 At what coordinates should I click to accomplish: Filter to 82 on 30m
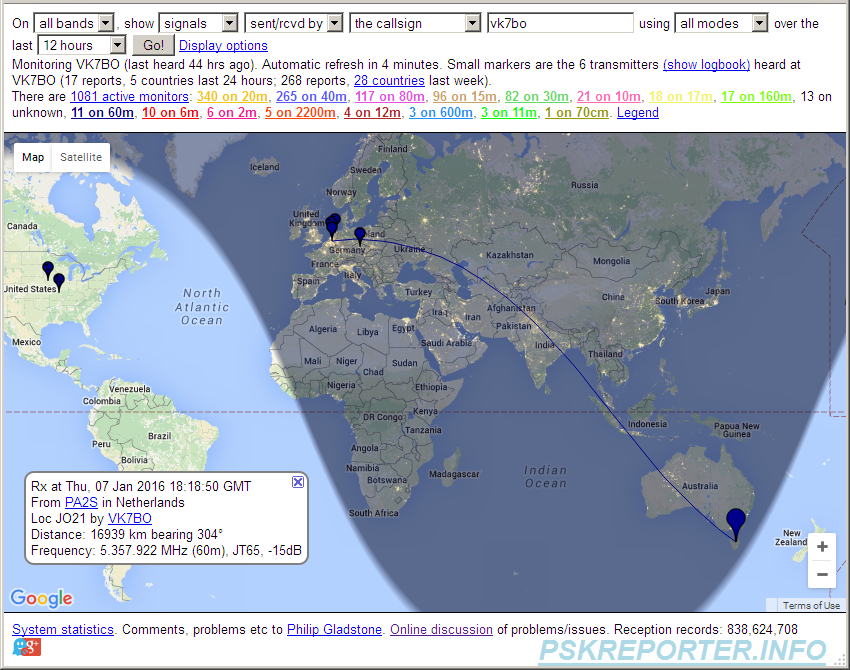point(537,96)
